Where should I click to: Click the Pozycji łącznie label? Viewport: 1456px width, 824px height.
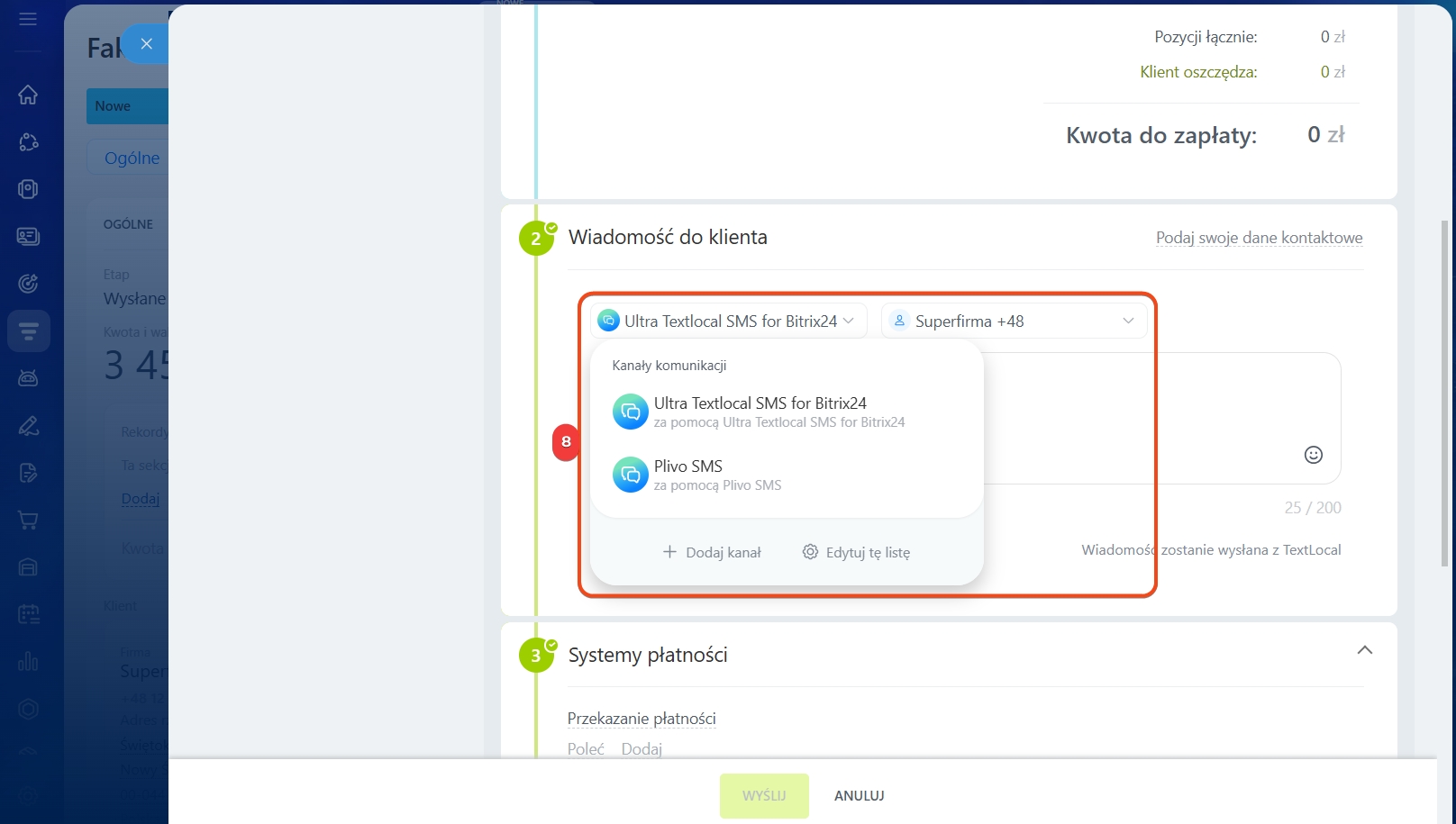(x=1206, y=37)
